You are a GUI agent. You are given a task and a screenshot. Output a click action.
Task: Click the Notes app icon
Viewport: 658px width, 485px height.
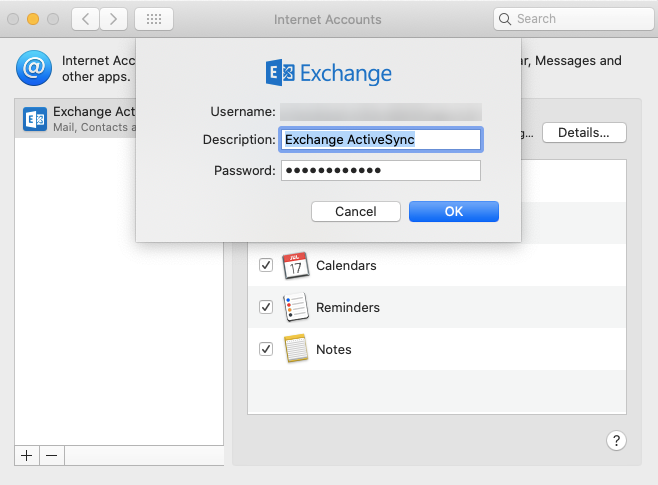pyautogui.click(x=296, y=348)
